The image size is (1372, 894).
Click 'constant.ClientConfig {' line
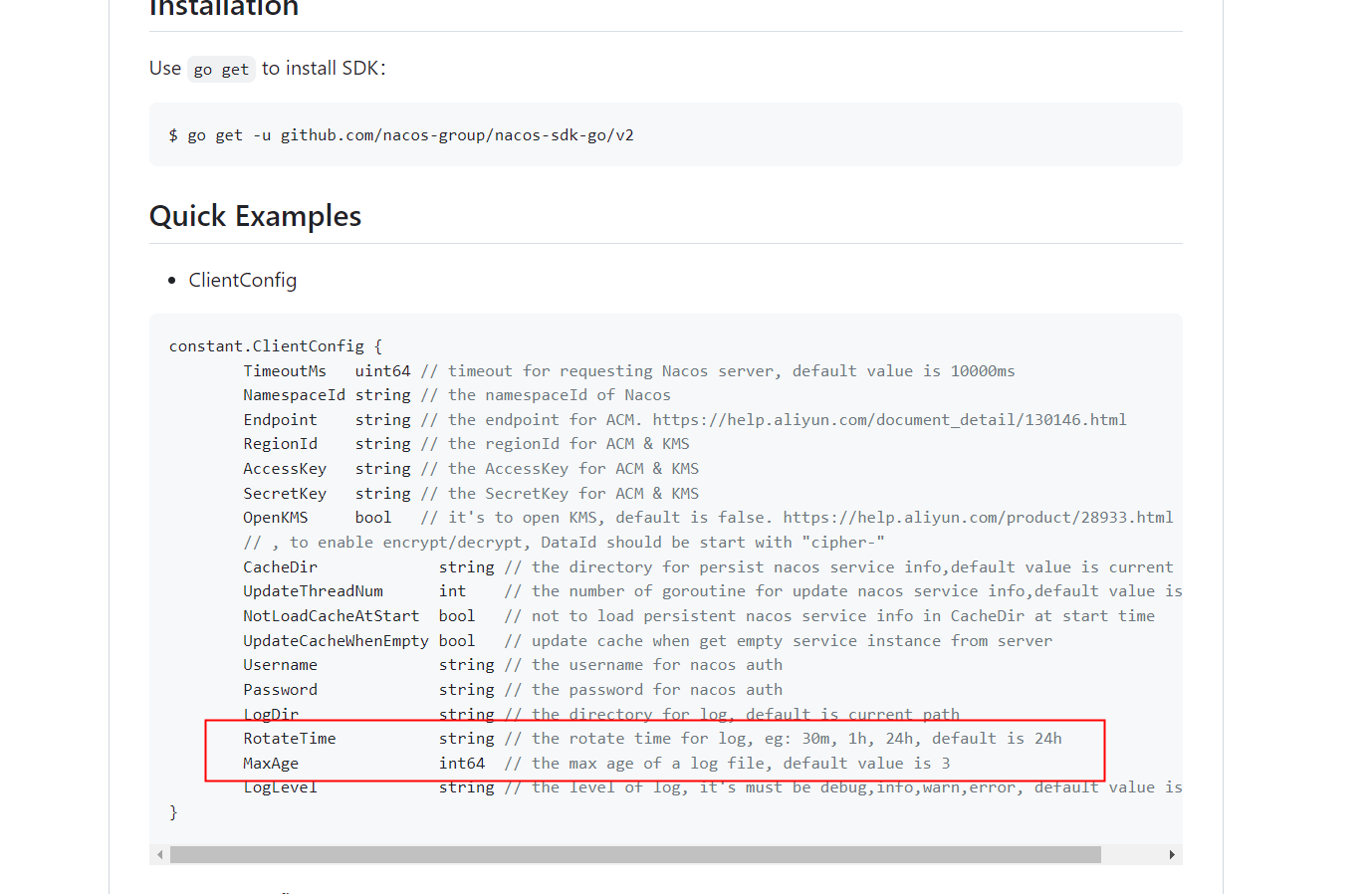(276, 346)
